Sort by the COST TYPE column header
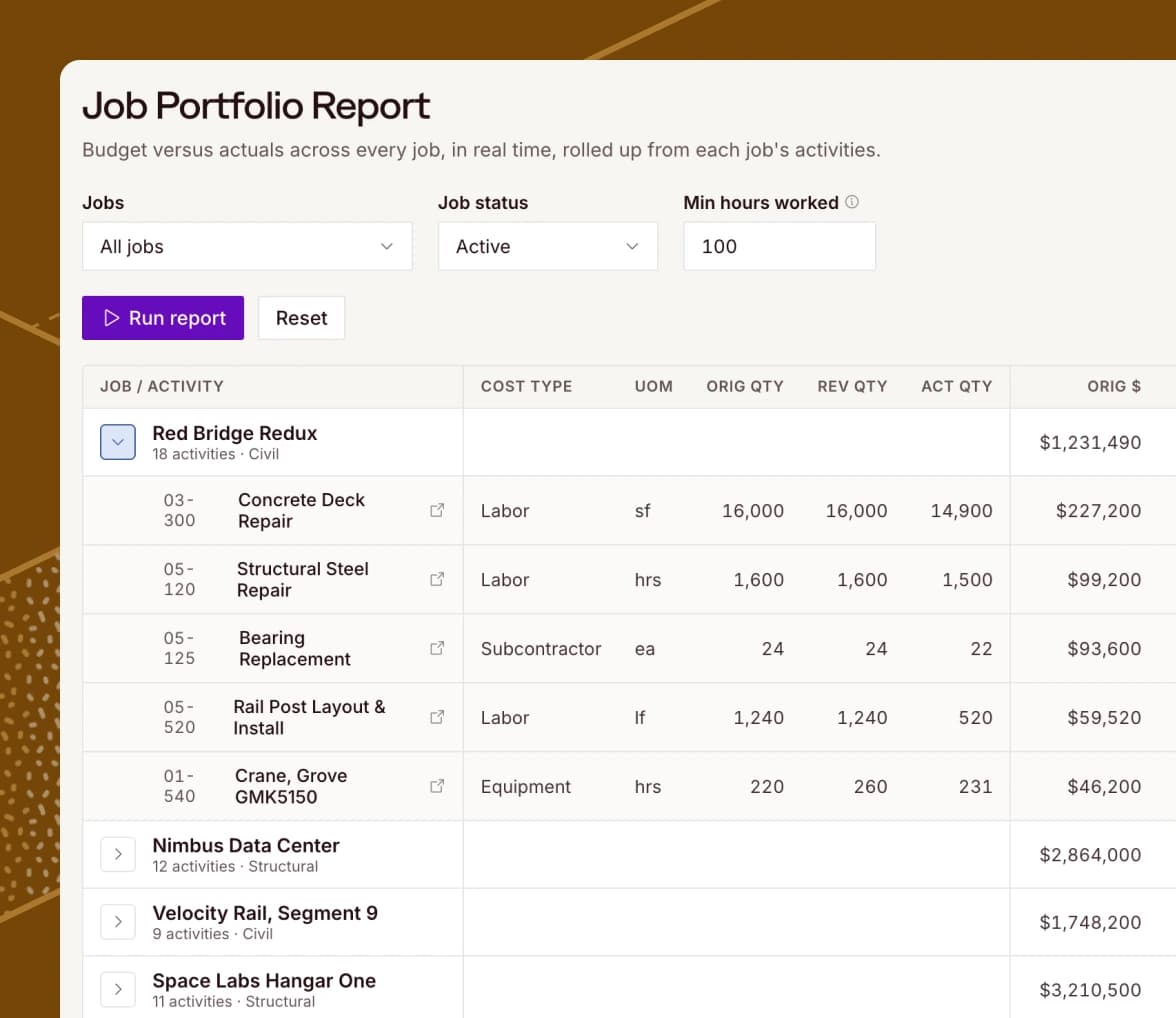Screen dimensions: 1176x1018 point(526,386)
